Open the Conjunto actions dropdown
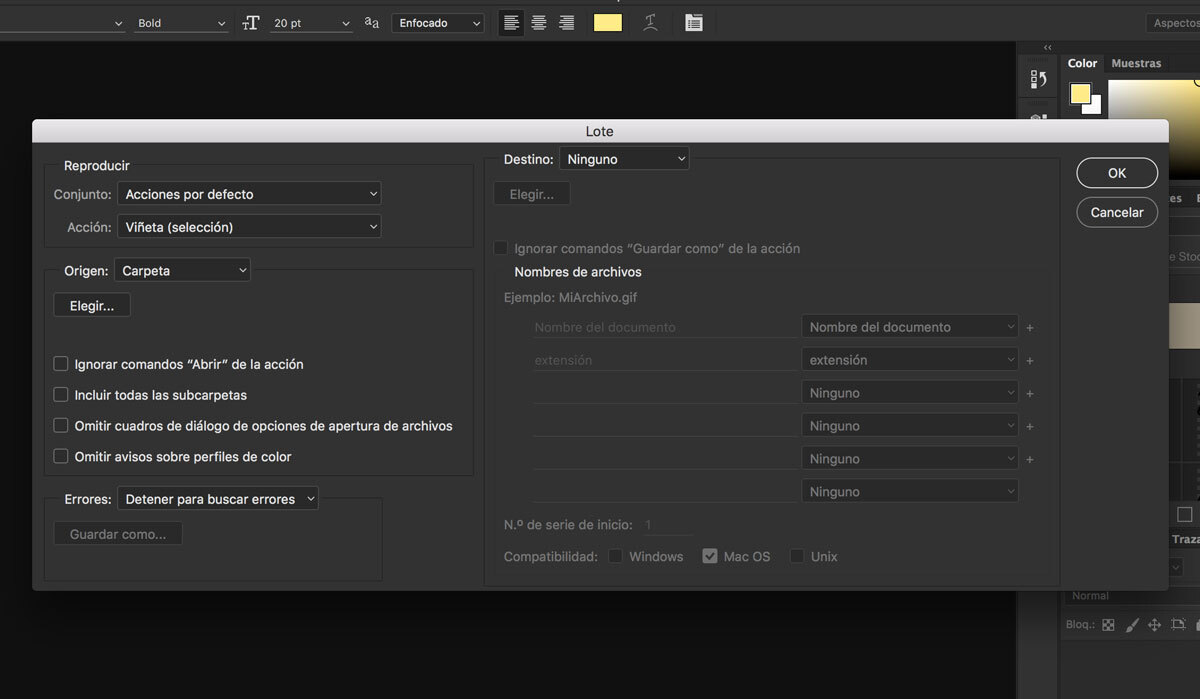The width and height of the screenshot is (1200, 699). pyautogui.click(x=248, y=193)
